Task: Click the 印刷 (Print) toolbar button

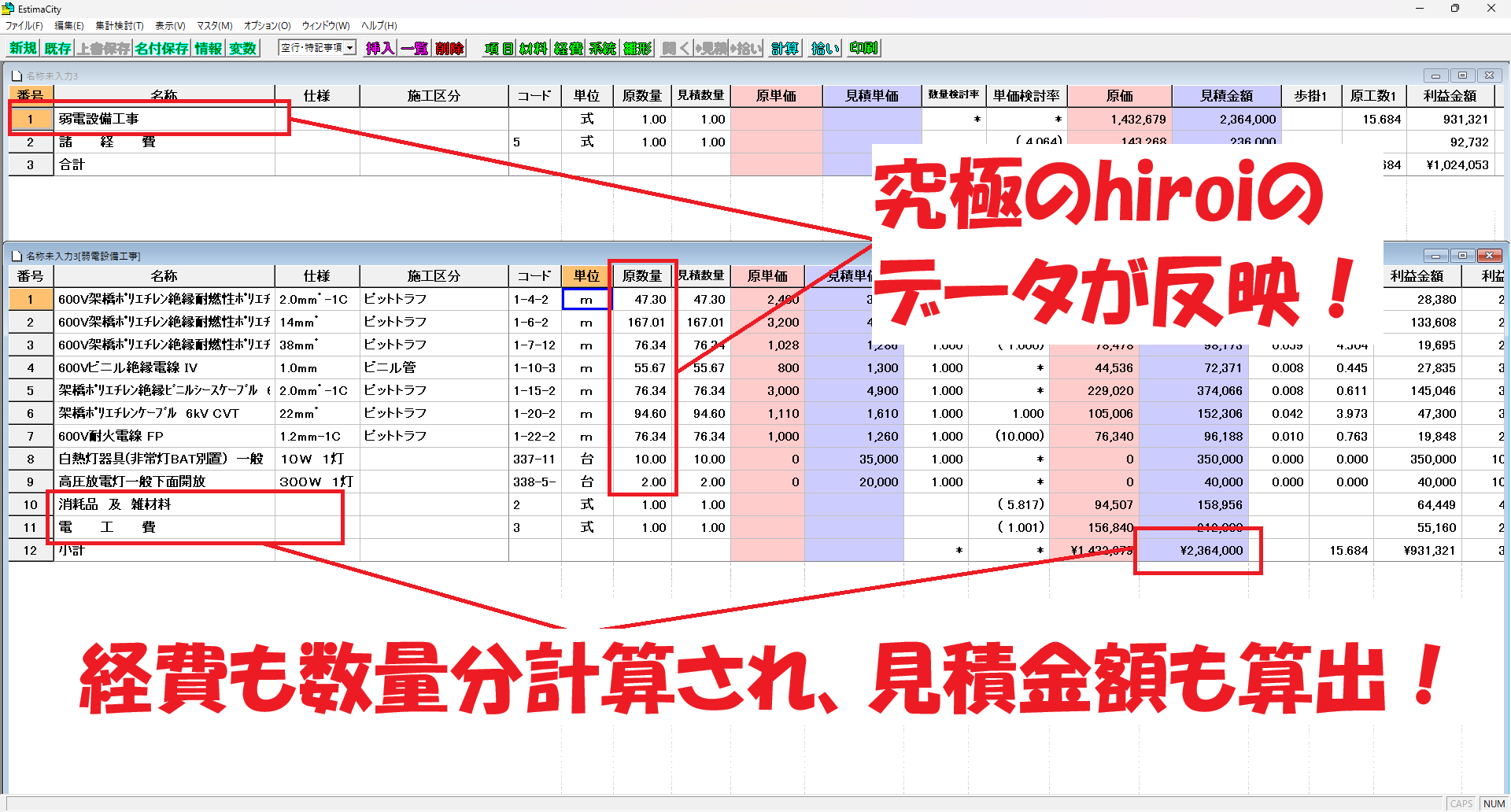Action: pyautogui.click(x=863, y=48)
